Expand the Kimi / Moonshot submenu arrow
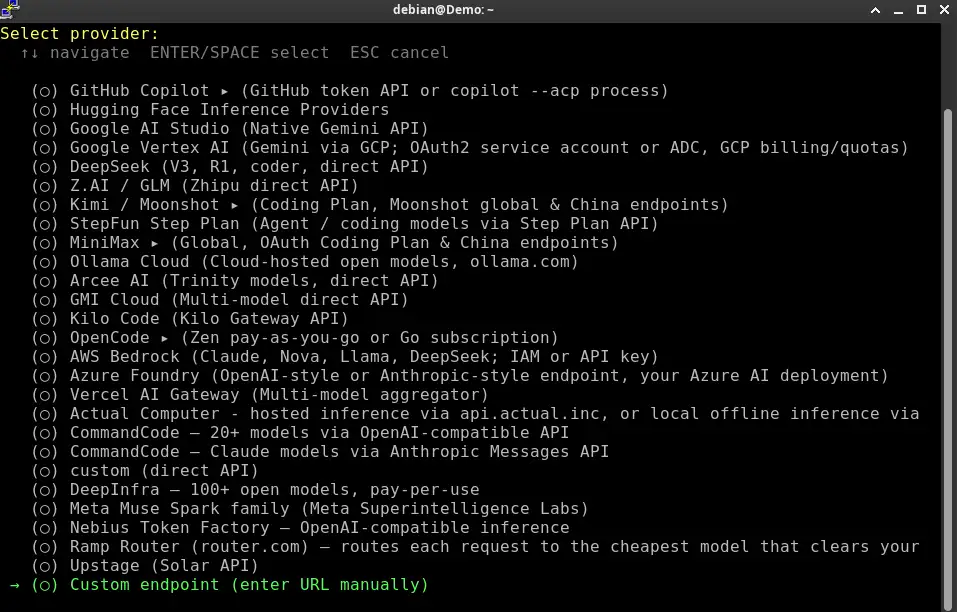Image resolution: width=957 pixels, height=612 pixels. click(x=234, y=205)
